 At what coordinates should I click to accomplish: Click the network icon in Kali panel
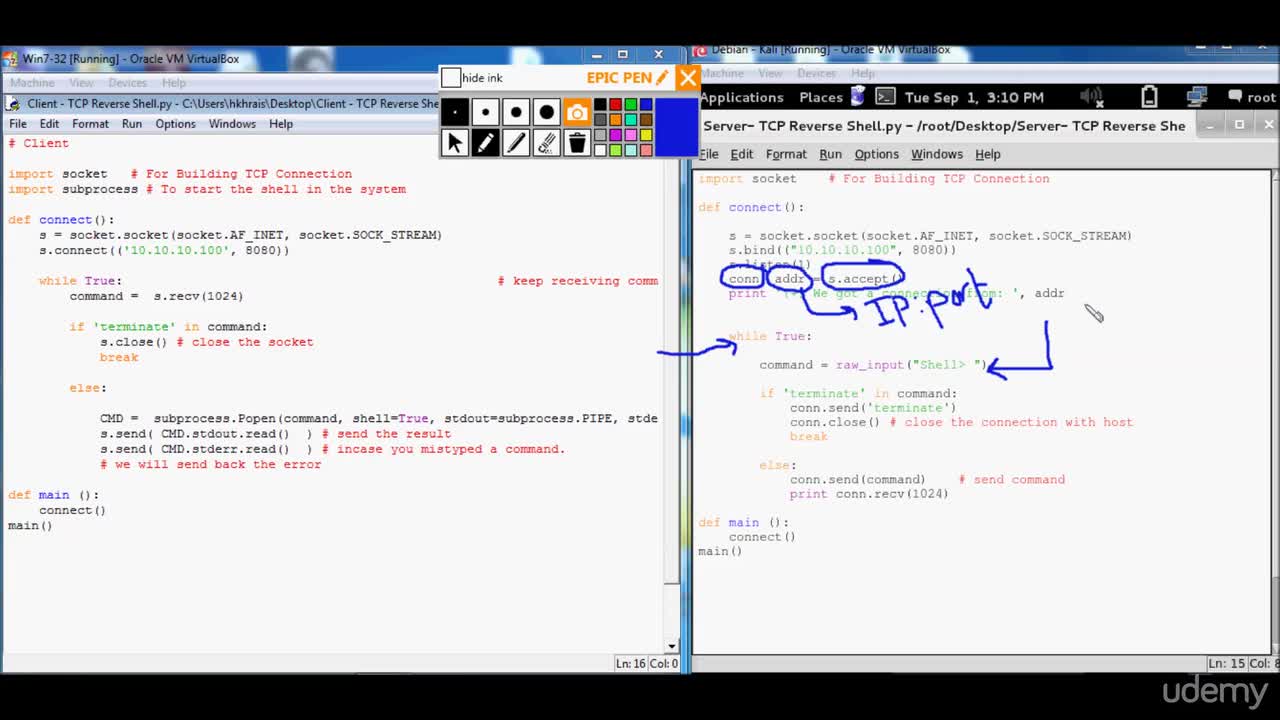pyautogui.click(x=1197, y=97)
